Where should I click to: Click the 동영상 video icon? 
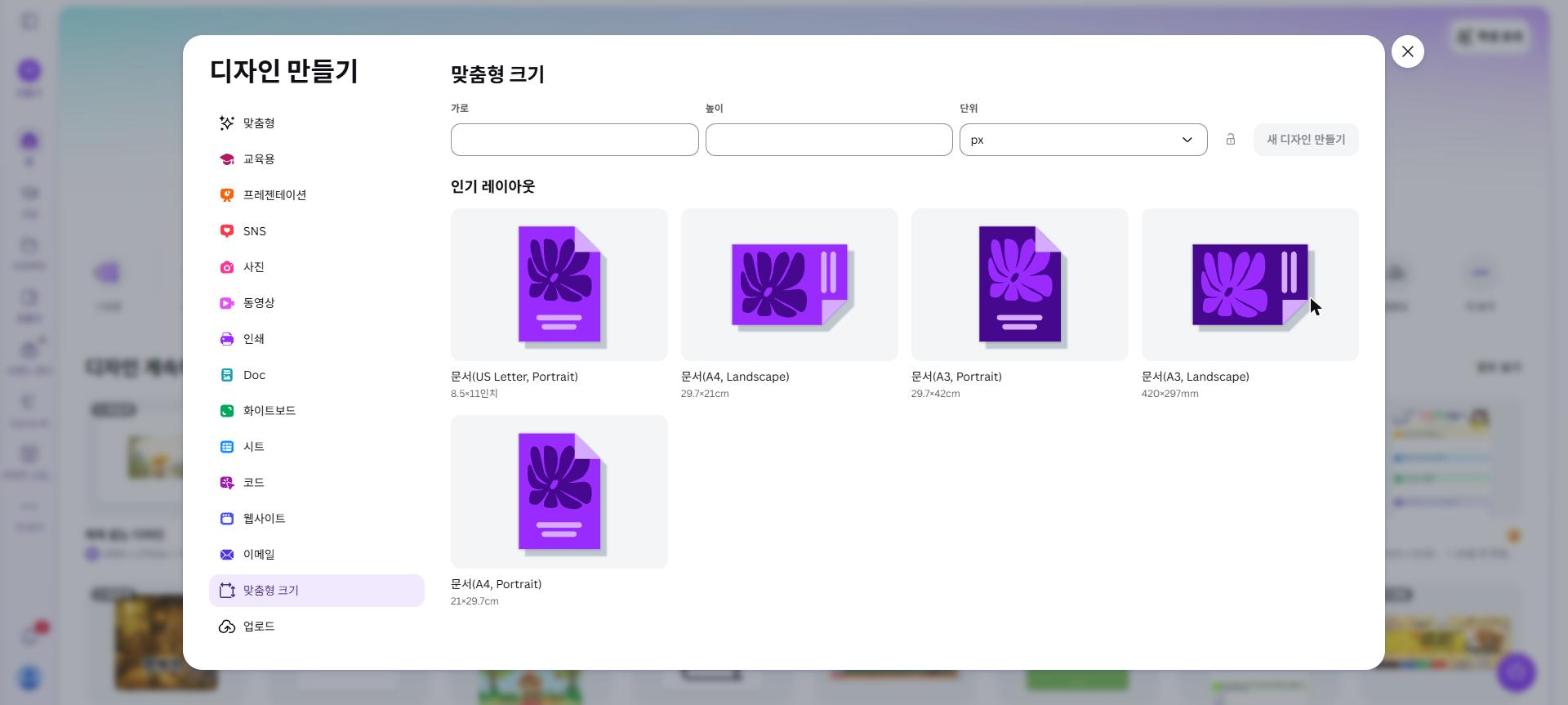pos(227,303)
